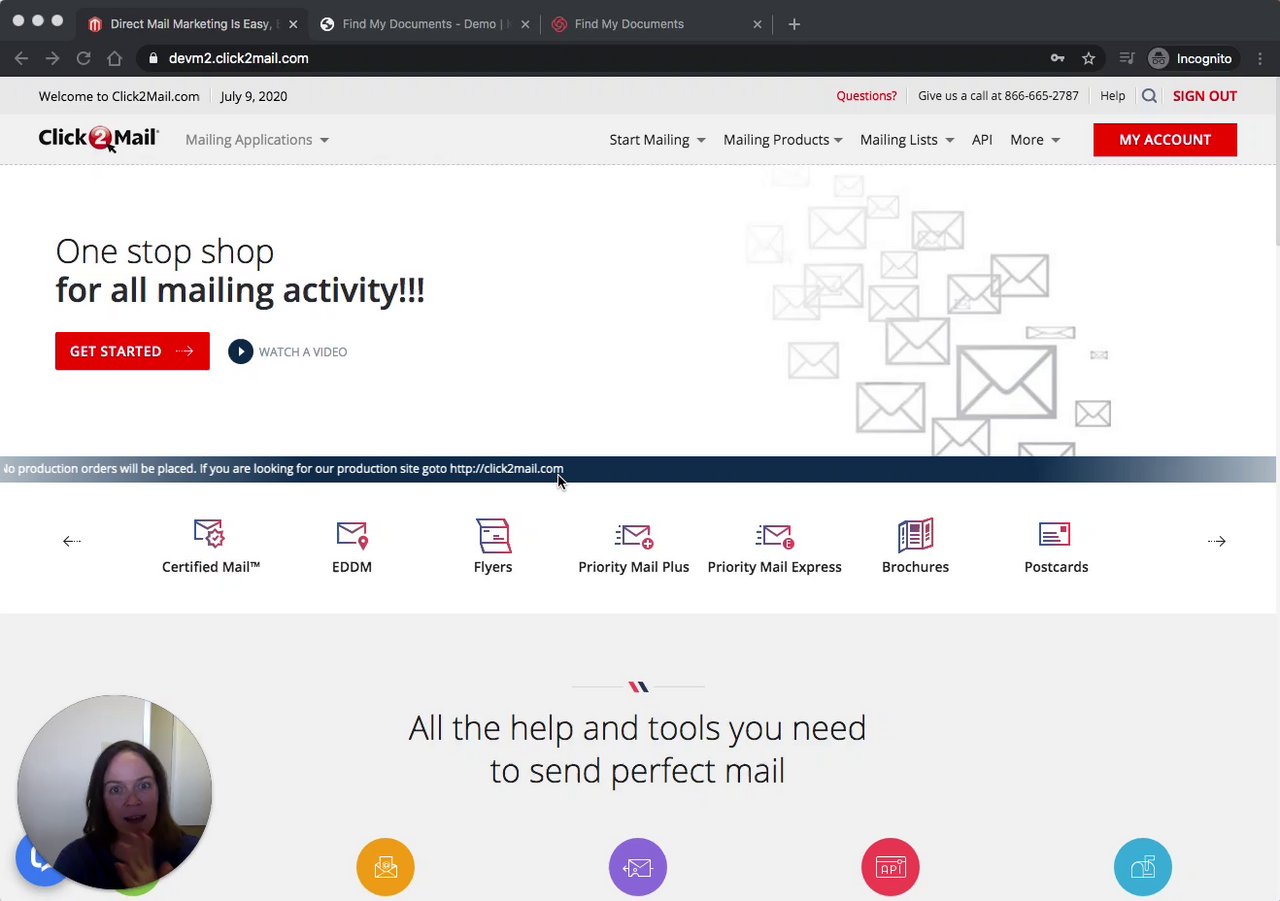Expand the Mailing Lists menu

907,139
